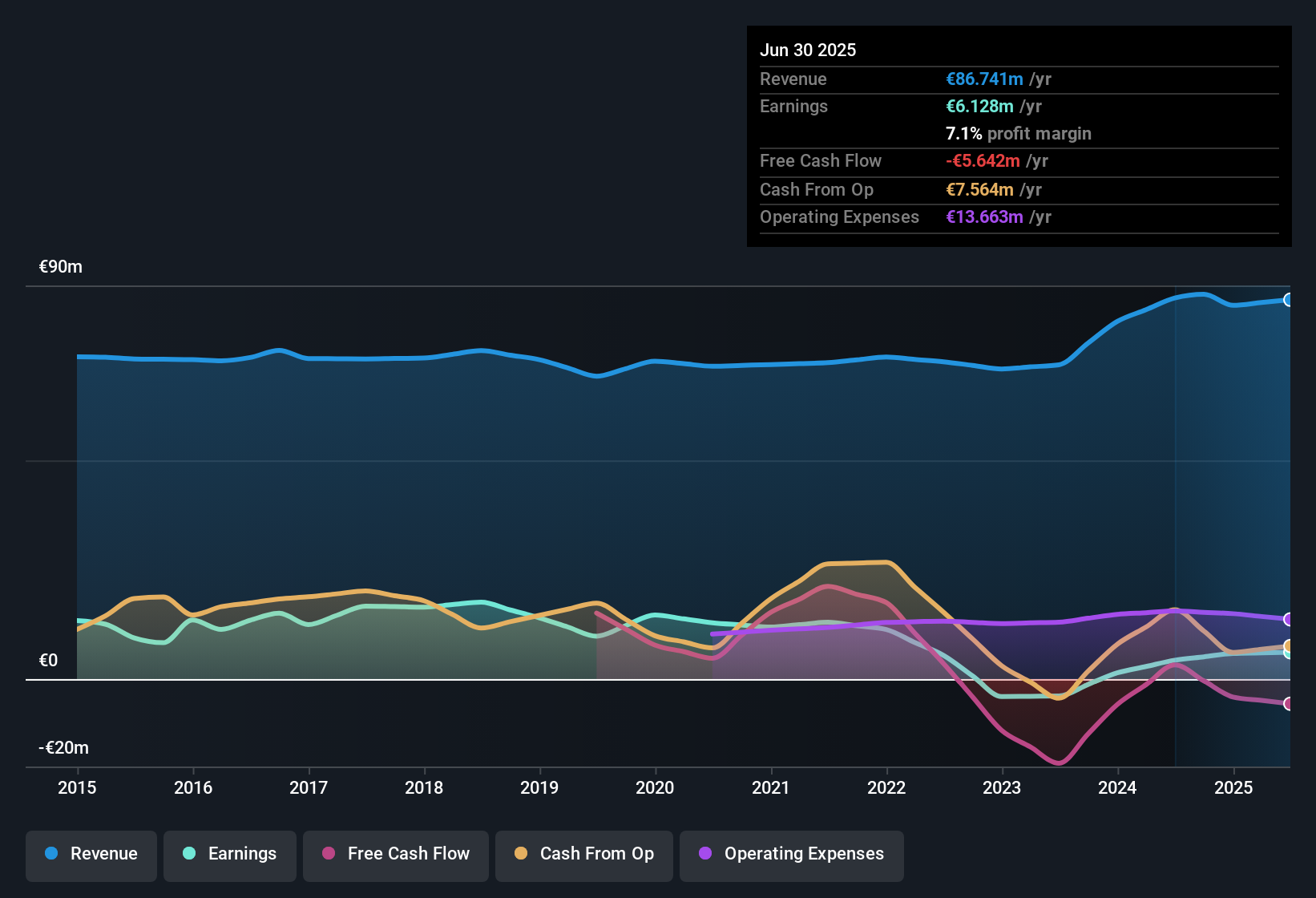Click the -€5.642m Free Cash Flow value
The width and height of the screenshot is (1316, 898).
click(983, 160)
